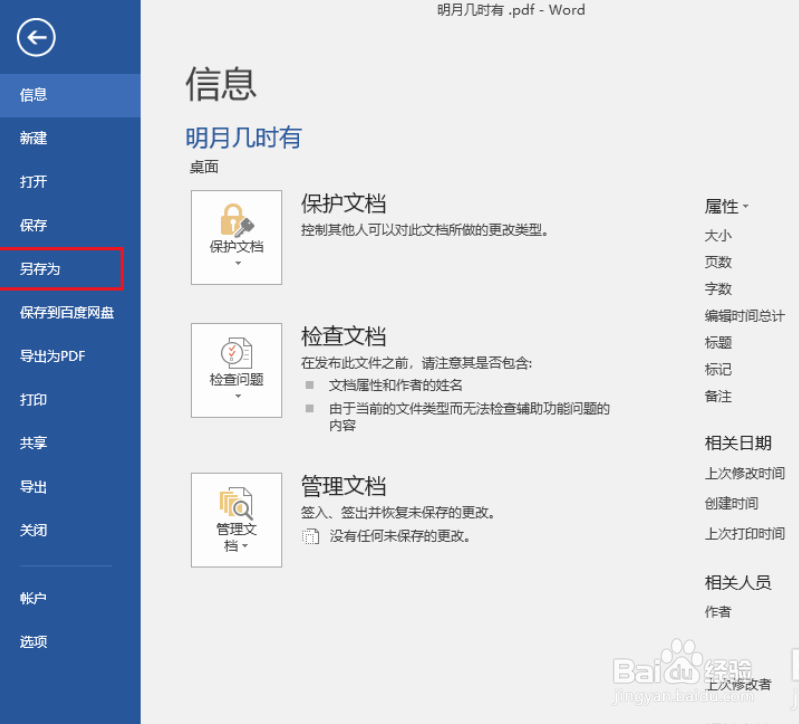Click the document icon beside 没有任何未保存的更改
799x724 pixels.
pos(310,537)
